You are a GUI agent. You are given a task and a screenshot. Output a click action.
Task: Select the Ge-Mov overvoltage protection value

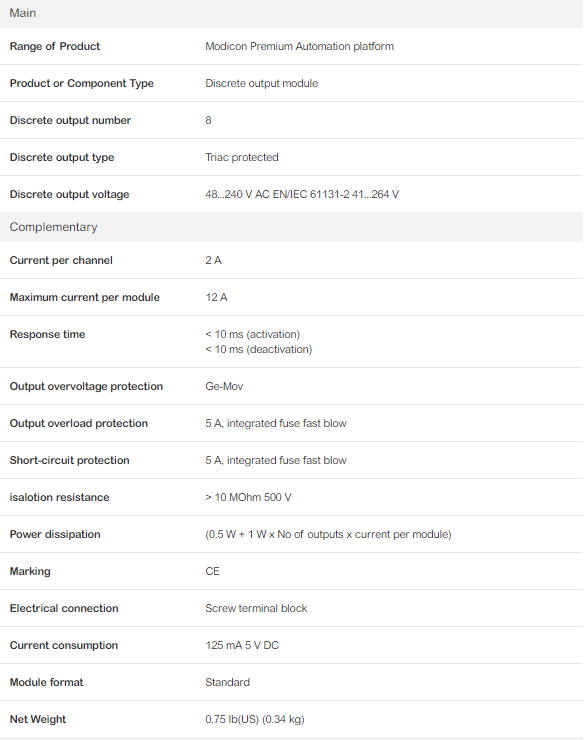click(x=224, y=387)
